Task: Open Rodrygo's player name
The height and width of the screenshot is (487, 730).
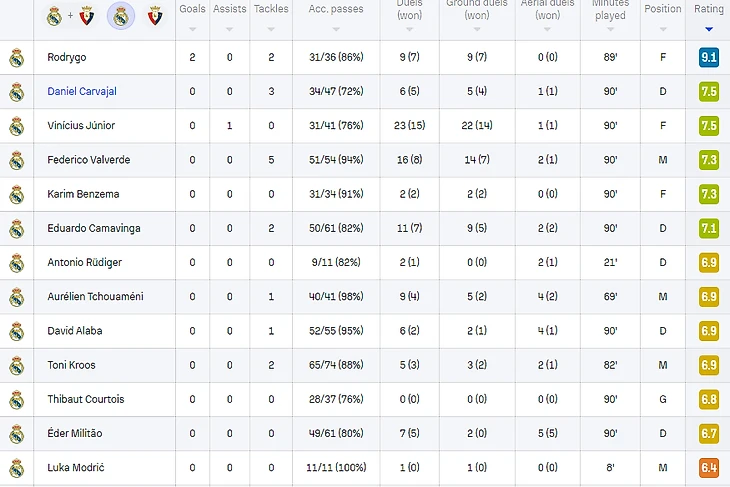Action: click(67, 57)
